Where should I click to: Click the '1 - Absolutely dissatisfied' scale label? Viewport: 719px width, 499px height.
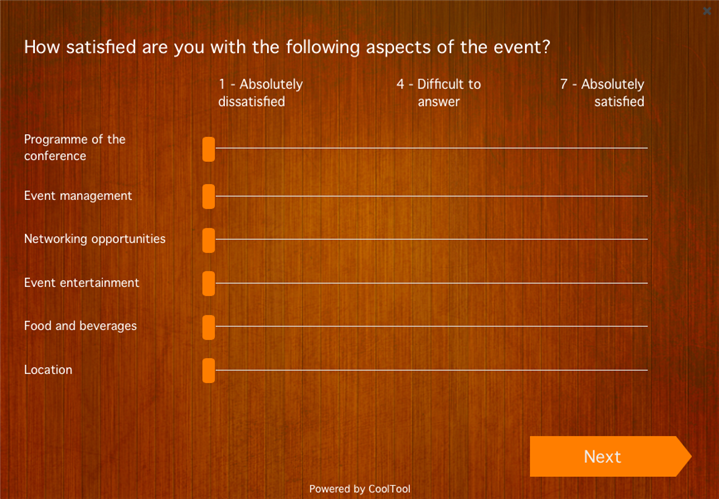point(260,93)
